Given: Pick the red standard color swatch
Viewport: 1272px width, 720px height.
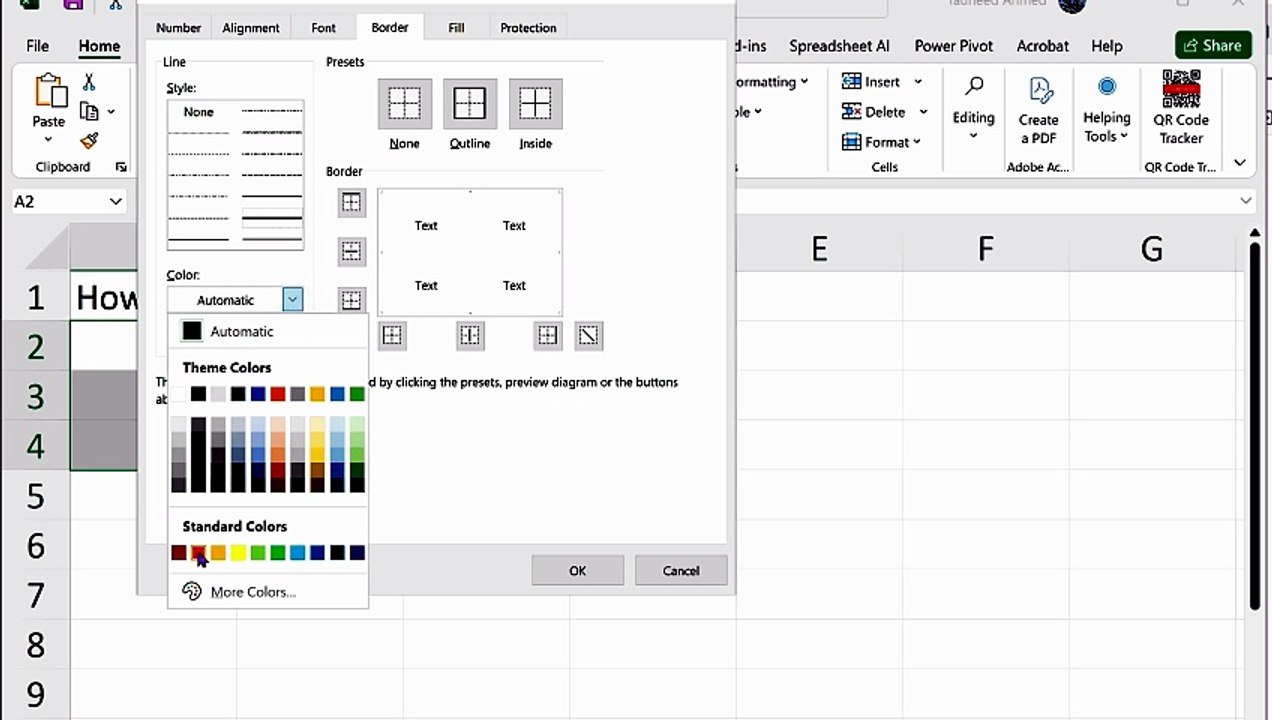Looking at the screenshot, I should pos(198,553).
